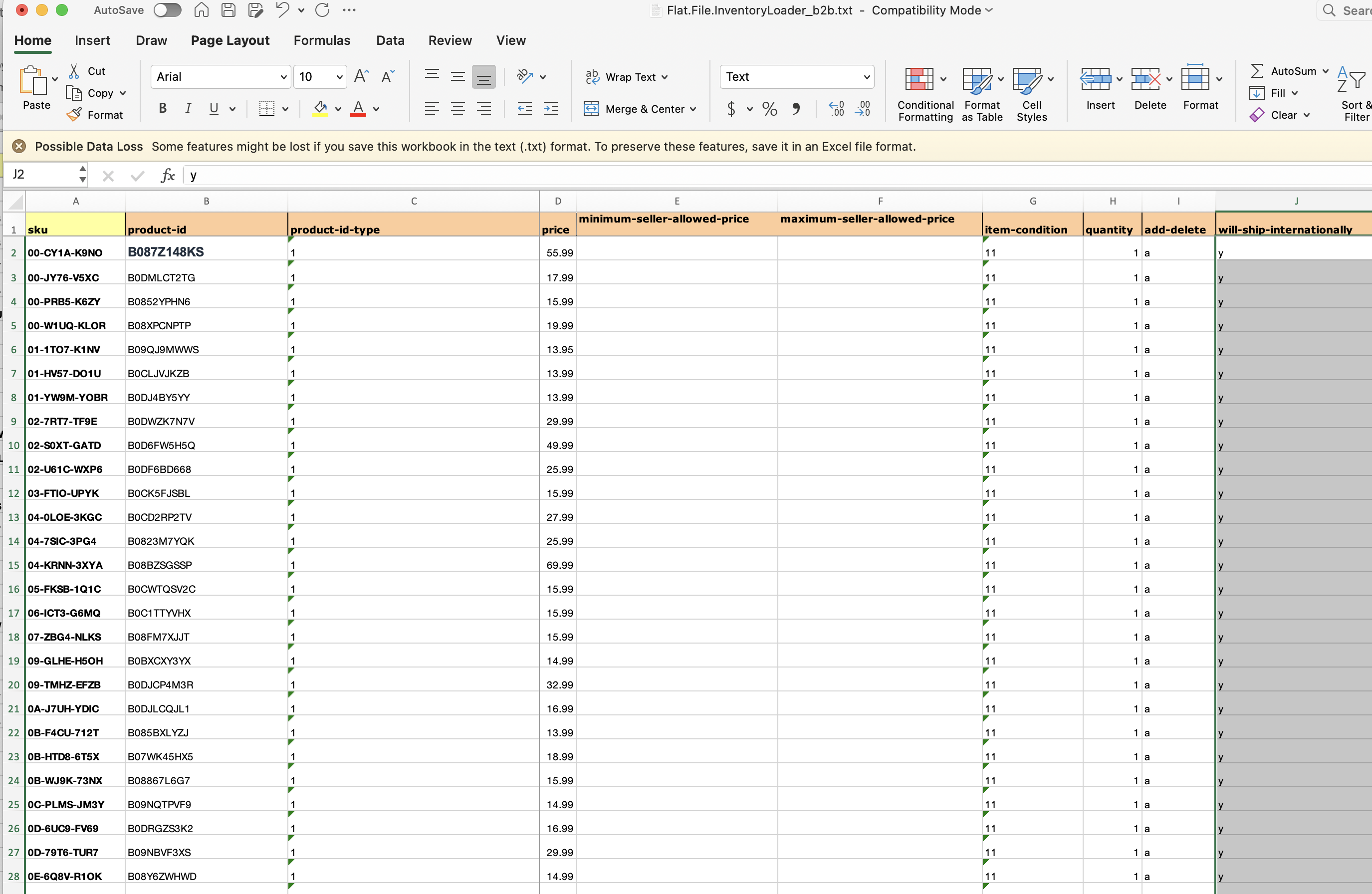Switch to the Insert tab
The height and width of the screenshot is (894, 1372).
(92, 40)
